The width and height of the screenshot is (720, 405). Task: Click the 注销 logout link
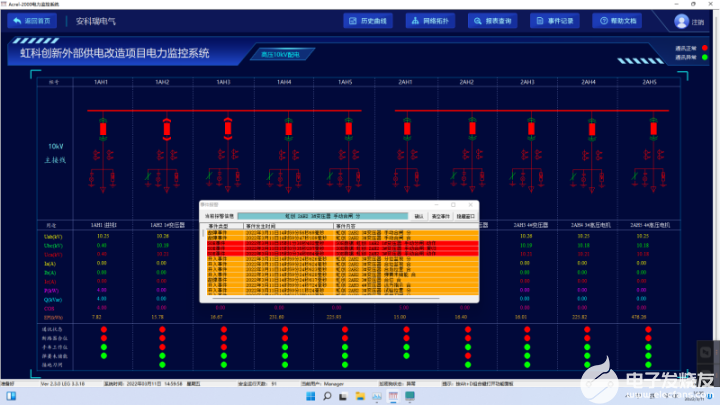(698, 22)
